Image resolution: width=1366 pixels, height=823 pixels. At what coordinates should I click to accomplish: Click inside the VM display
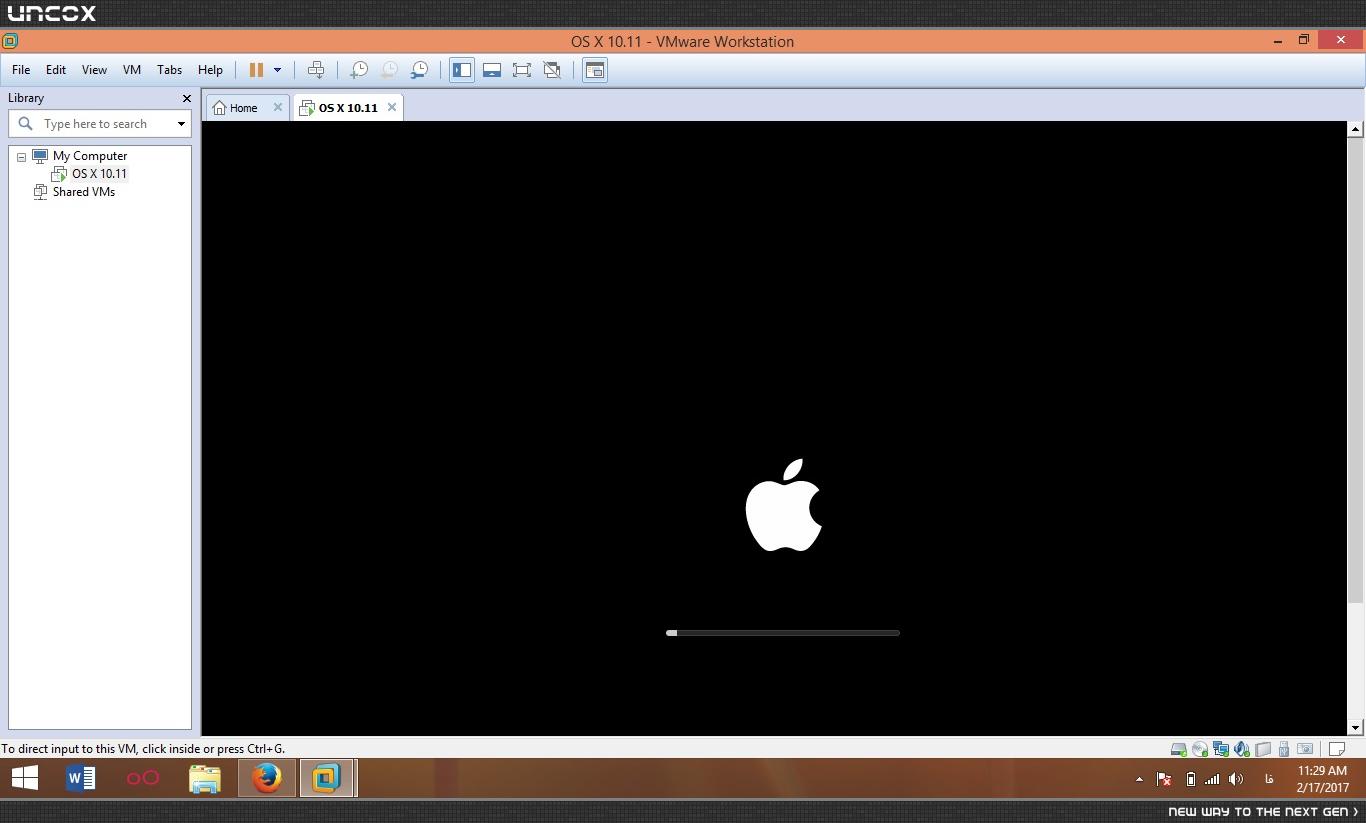[775, 428]
